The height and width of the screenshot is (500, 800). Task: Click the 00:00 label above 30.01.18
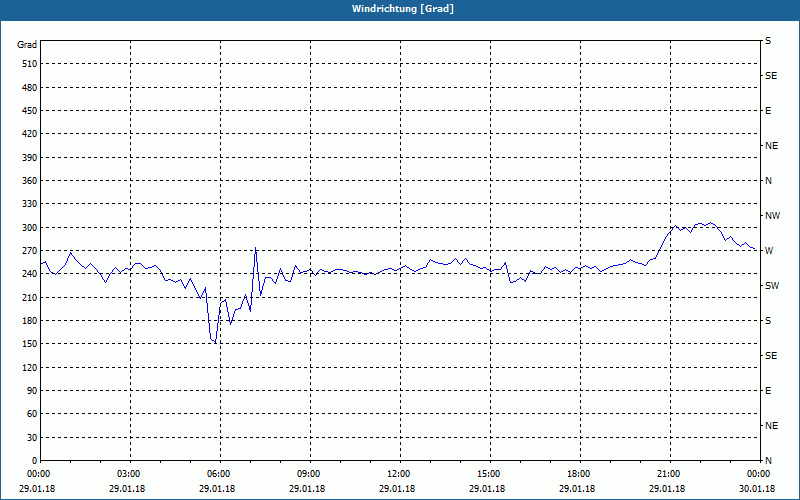tap(759, 474)
